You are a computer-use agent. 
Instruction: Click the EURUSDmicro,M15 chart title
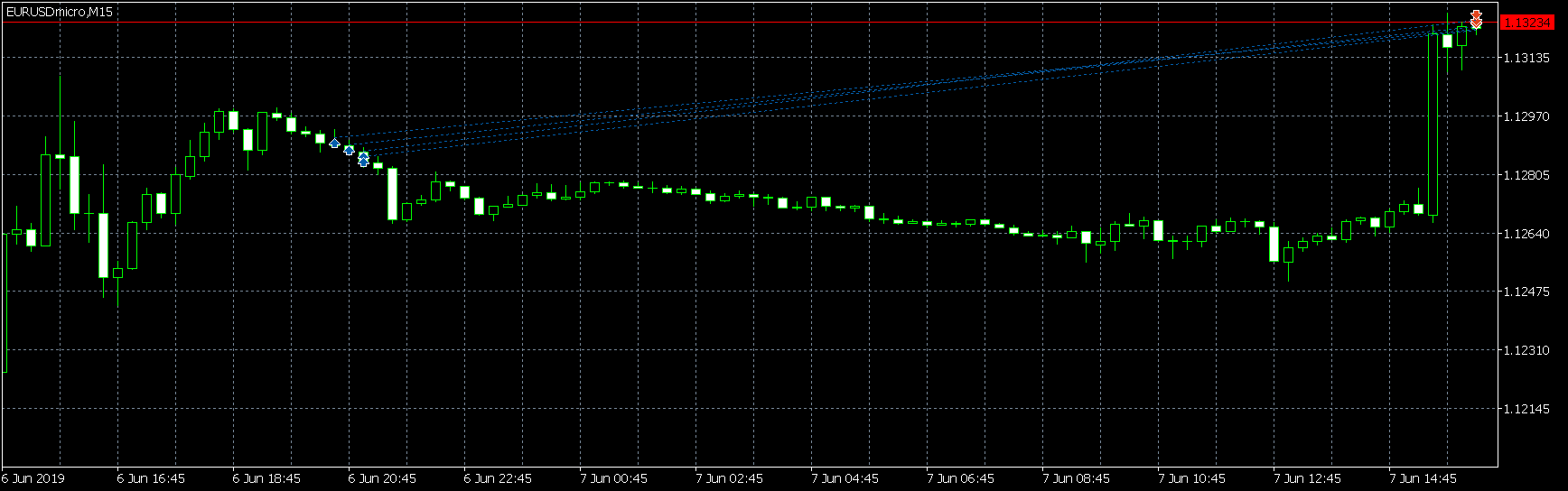pos(60,12)
